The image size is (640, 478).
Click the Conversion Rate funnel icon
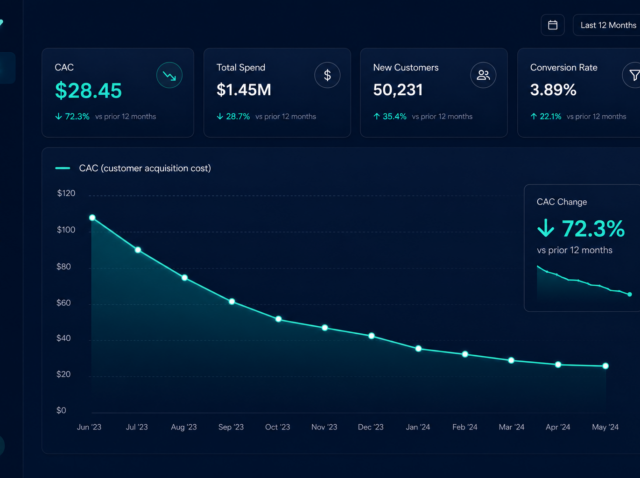point(632,75)
